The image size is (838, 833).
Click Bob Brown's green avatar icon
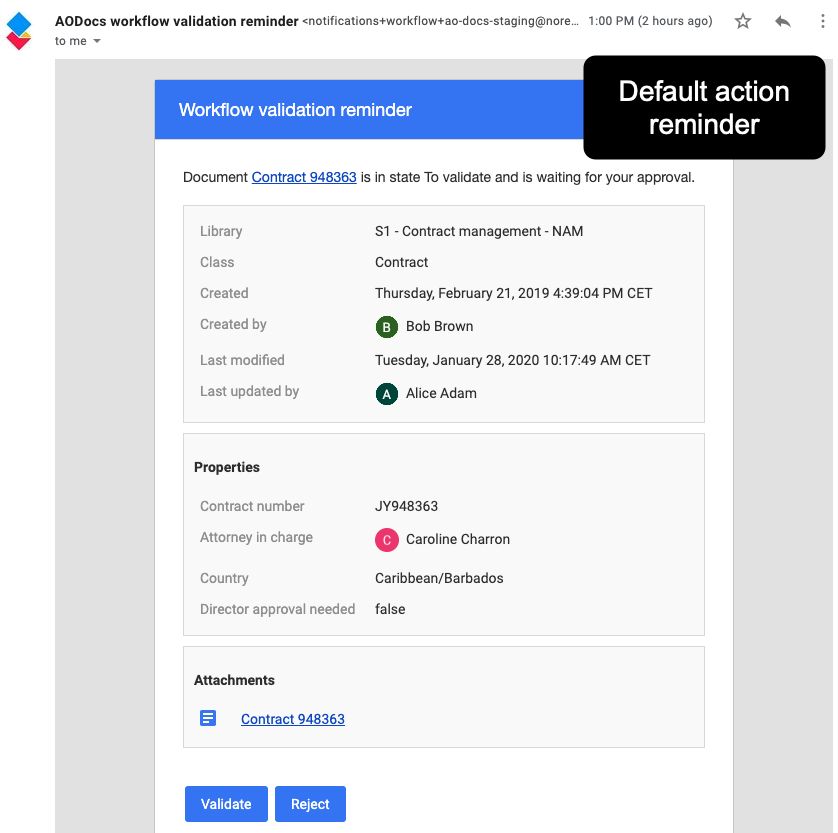pos(385,326)
